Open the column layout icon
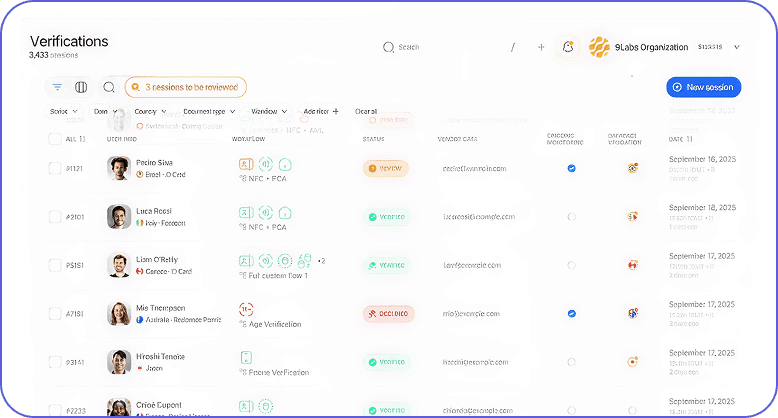The image size is (778, 418). click(81, 87)
